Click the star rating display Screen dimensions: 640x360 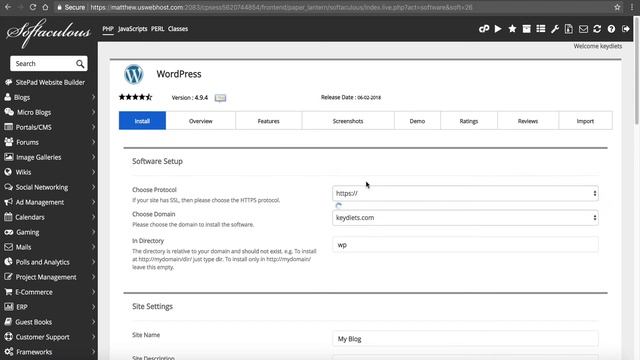(x=136, y=97)
